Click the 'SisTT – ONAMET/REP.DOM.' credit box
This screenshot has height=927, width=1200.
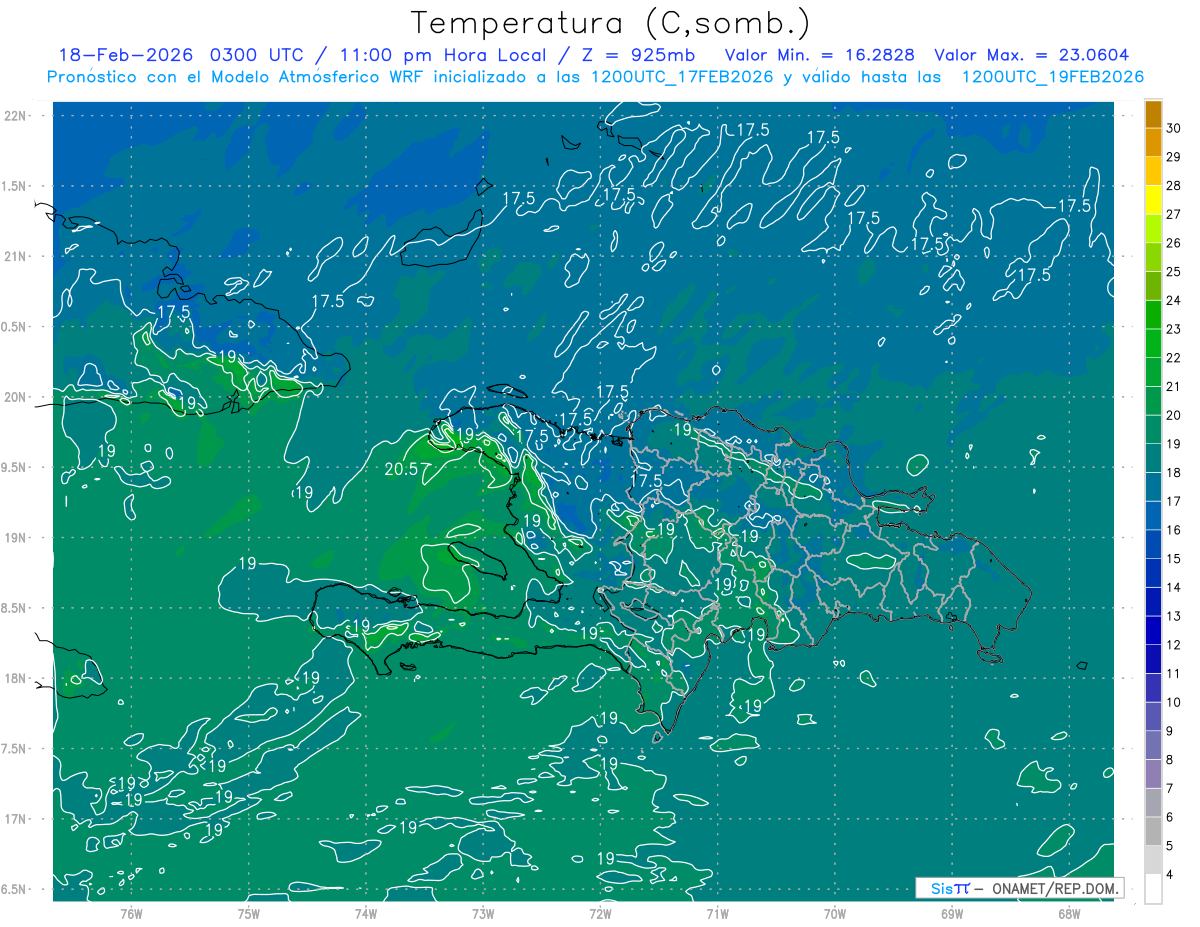1019,888
